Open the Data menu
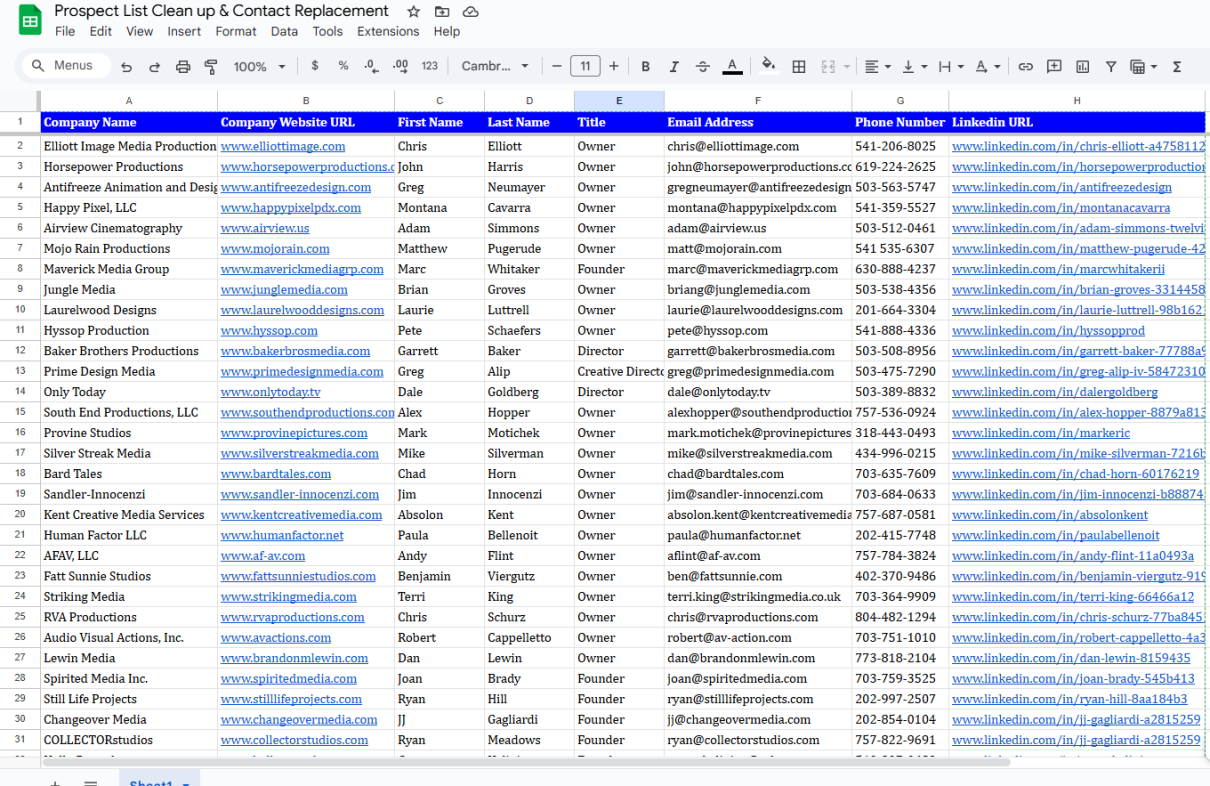Viewport: 1210px width, 786px height. pos(284,31)
